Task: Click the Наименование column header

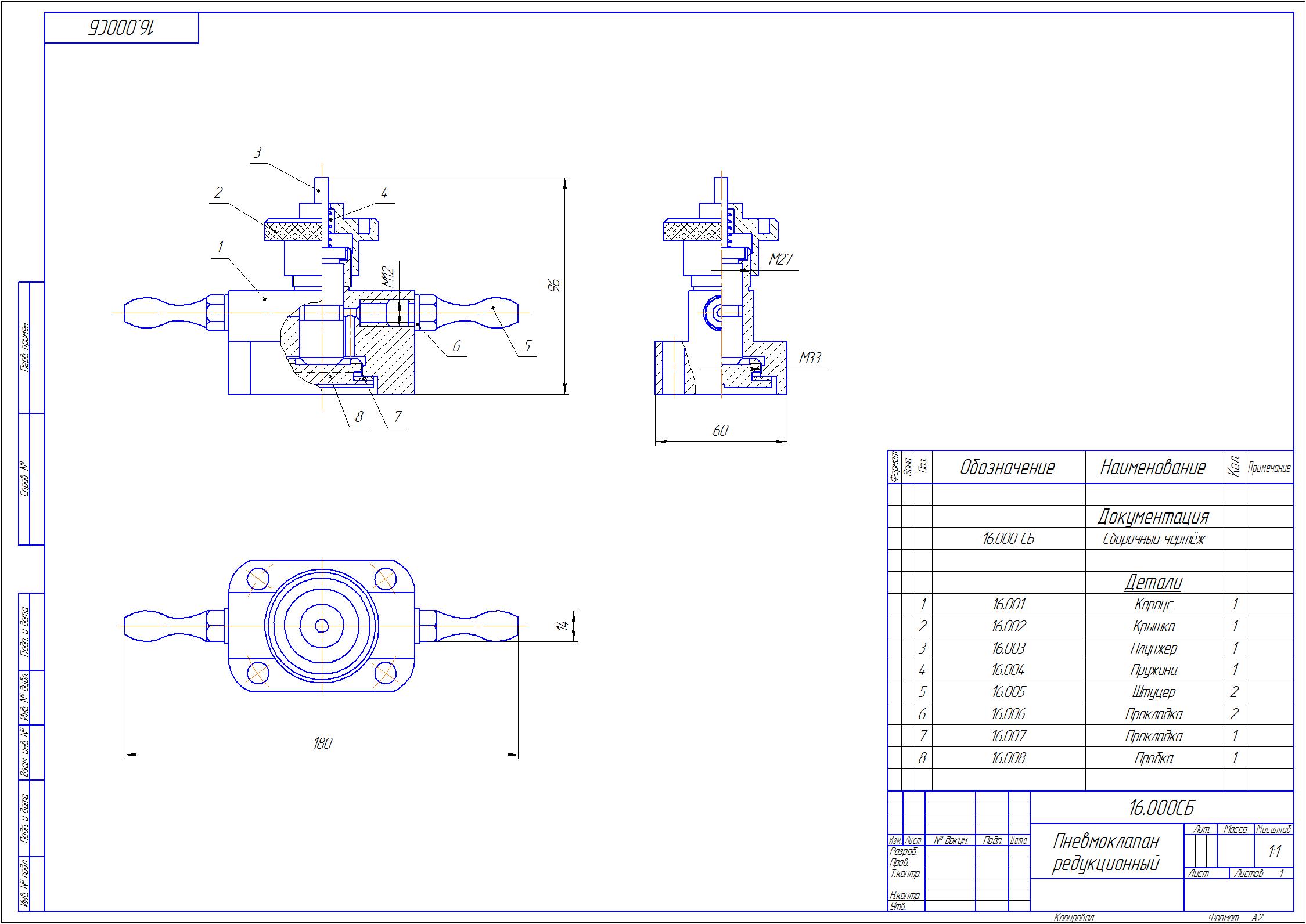Action: tap(1153, 467)
